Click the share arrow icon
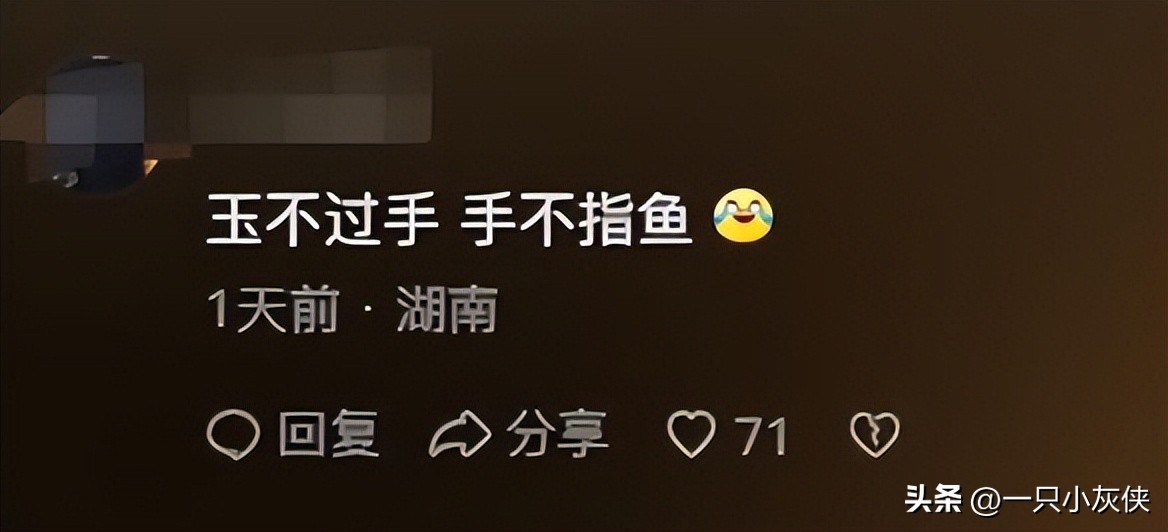This screenshot has height=532, width=1168. 460,434
